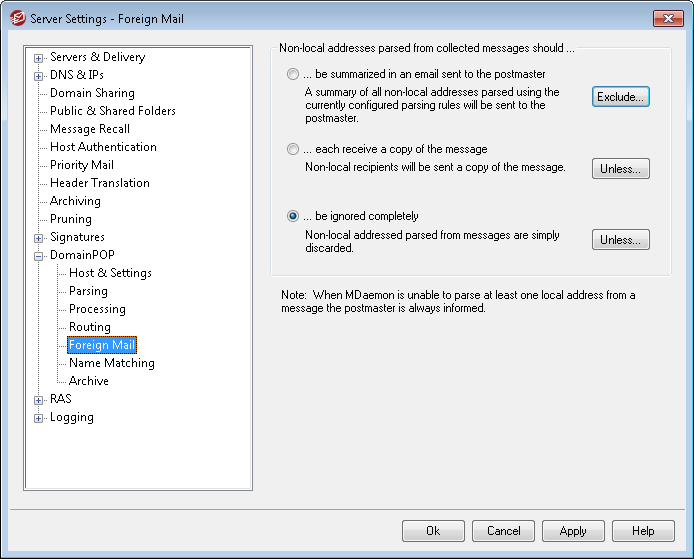Click the Apply button
This screenshot has width=694, height=559.
pyautogui.click(x=573, y=531)
